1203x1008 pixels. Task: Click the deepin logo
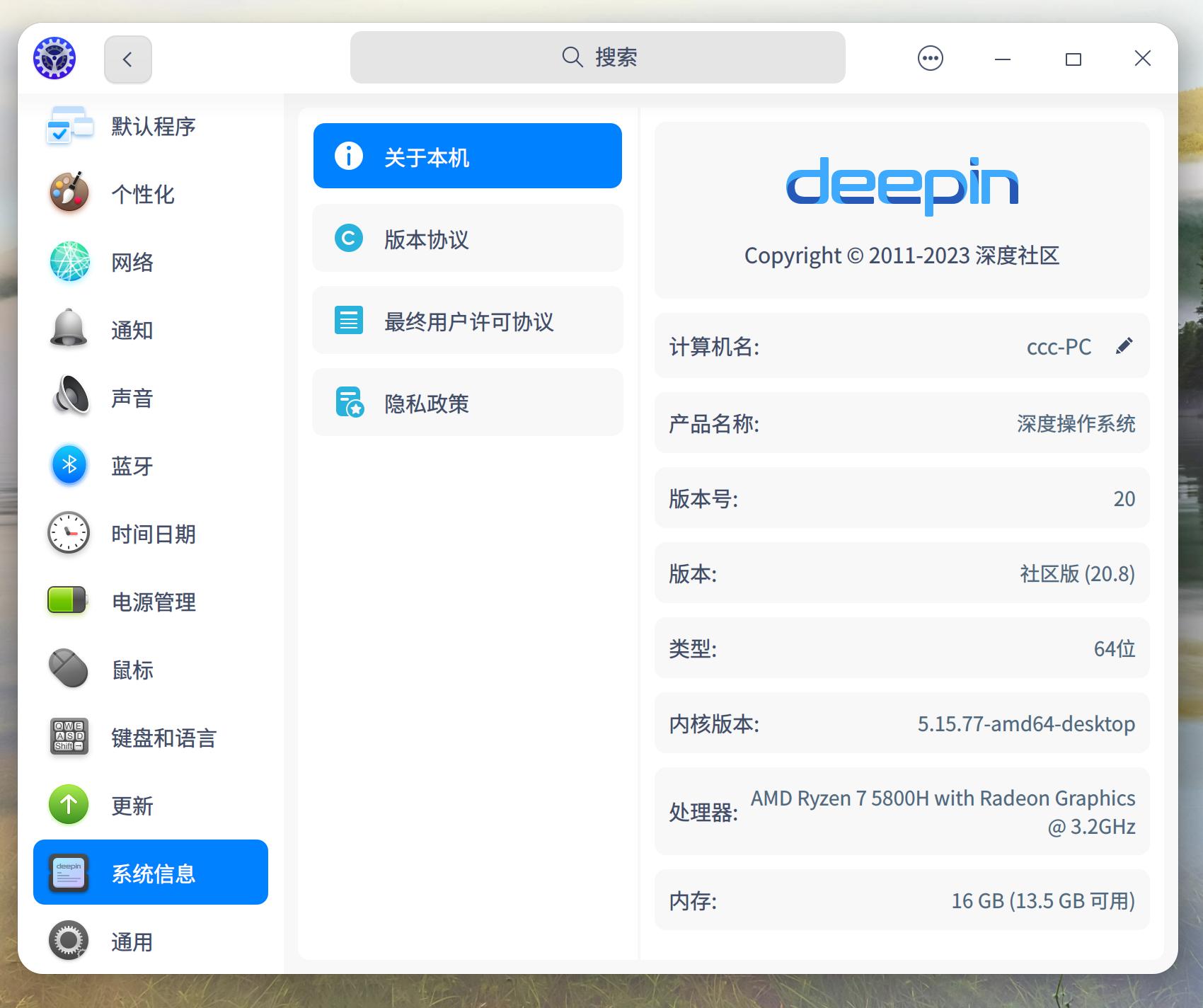(902, 186)
